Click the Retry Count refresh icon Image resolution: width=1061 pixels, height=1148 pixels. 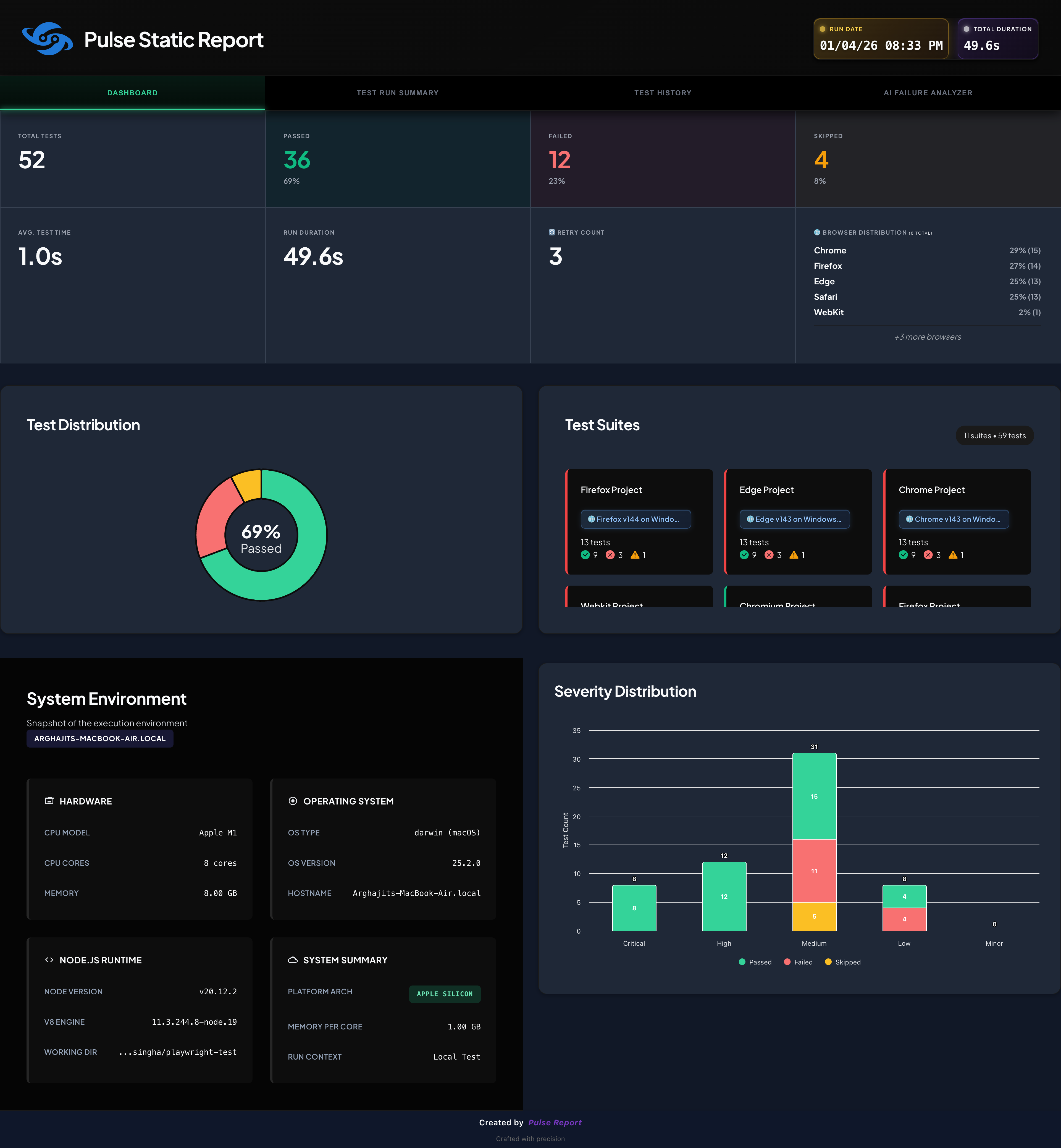552,233
